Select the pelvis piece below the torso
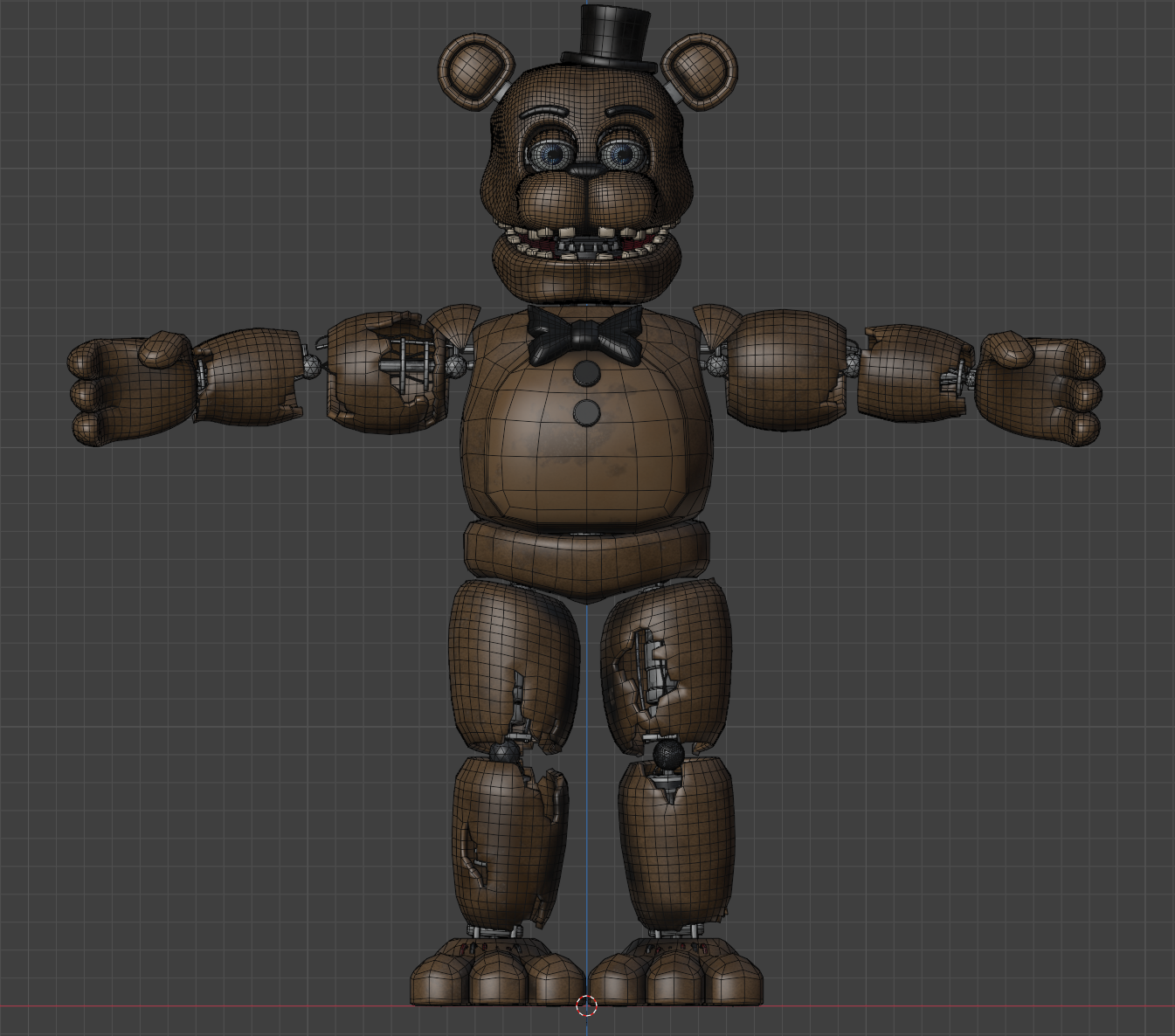The width and height of the screenshot is (1175, 1036). tap(586, 559)
